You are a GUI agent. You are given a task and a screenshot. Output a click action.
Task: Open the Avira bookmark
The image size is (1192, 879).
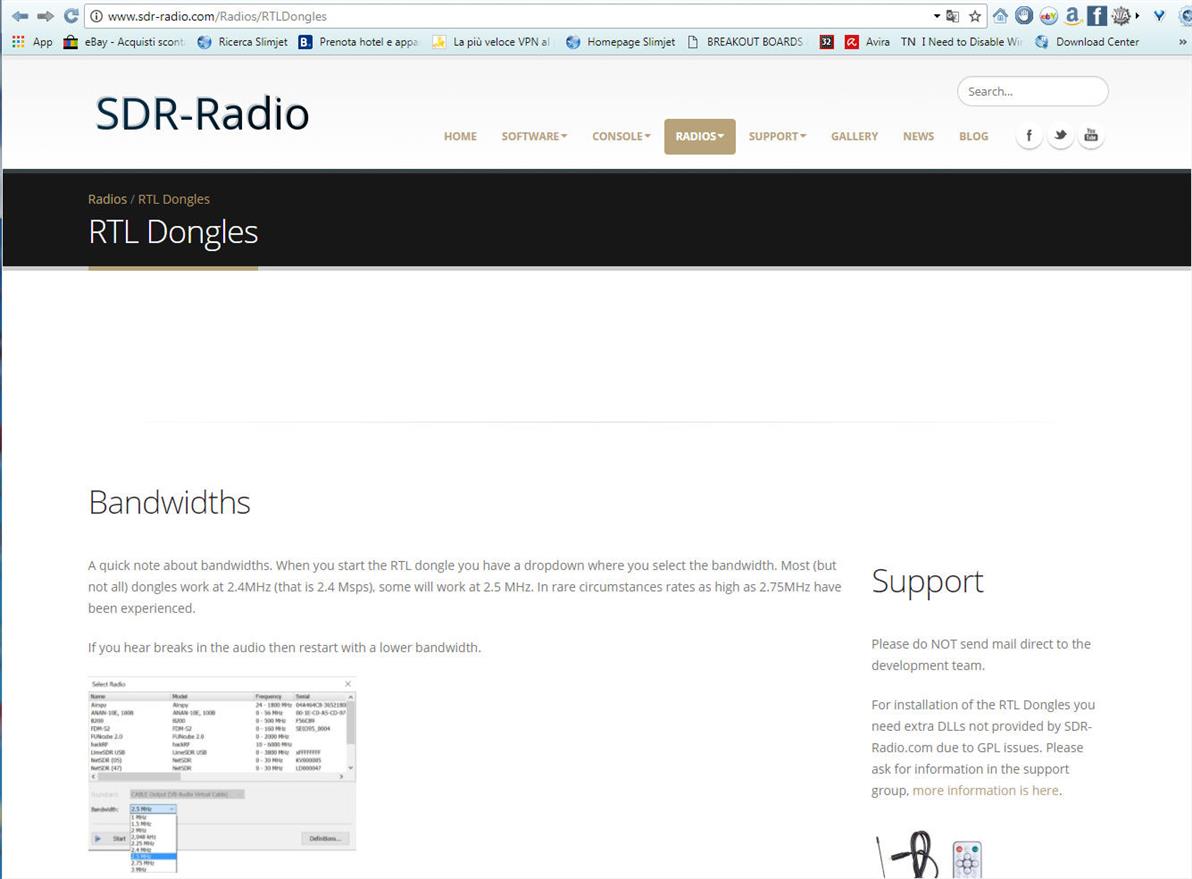(x=867, y=42)
